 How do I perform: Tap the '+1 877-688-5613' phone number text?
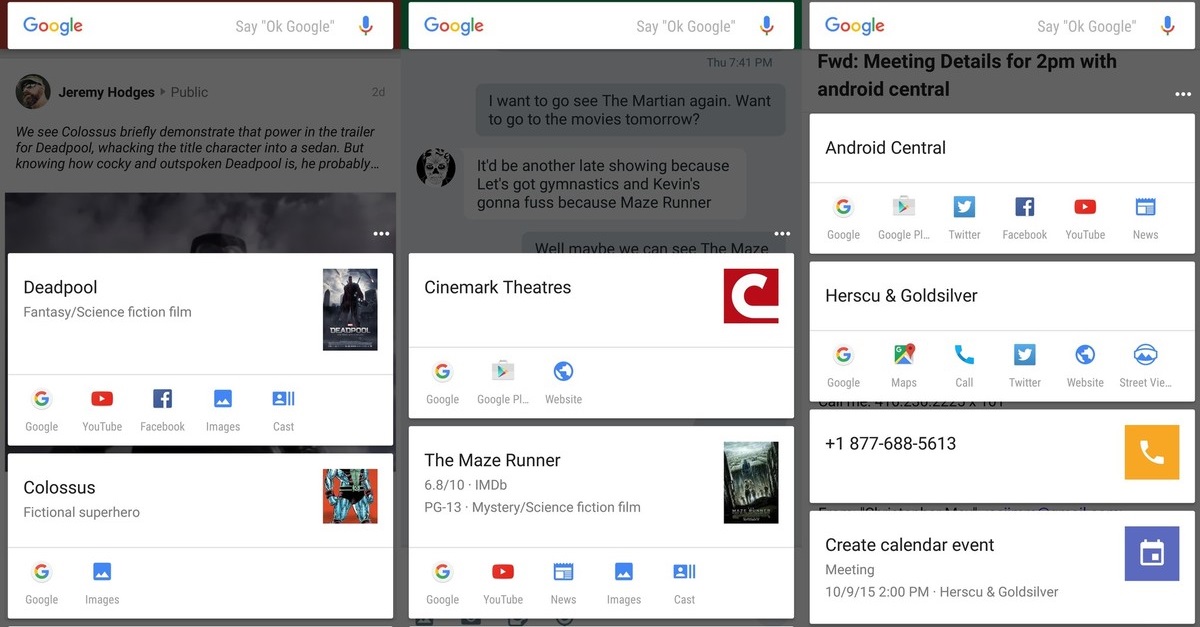click(x=890, y=443)
